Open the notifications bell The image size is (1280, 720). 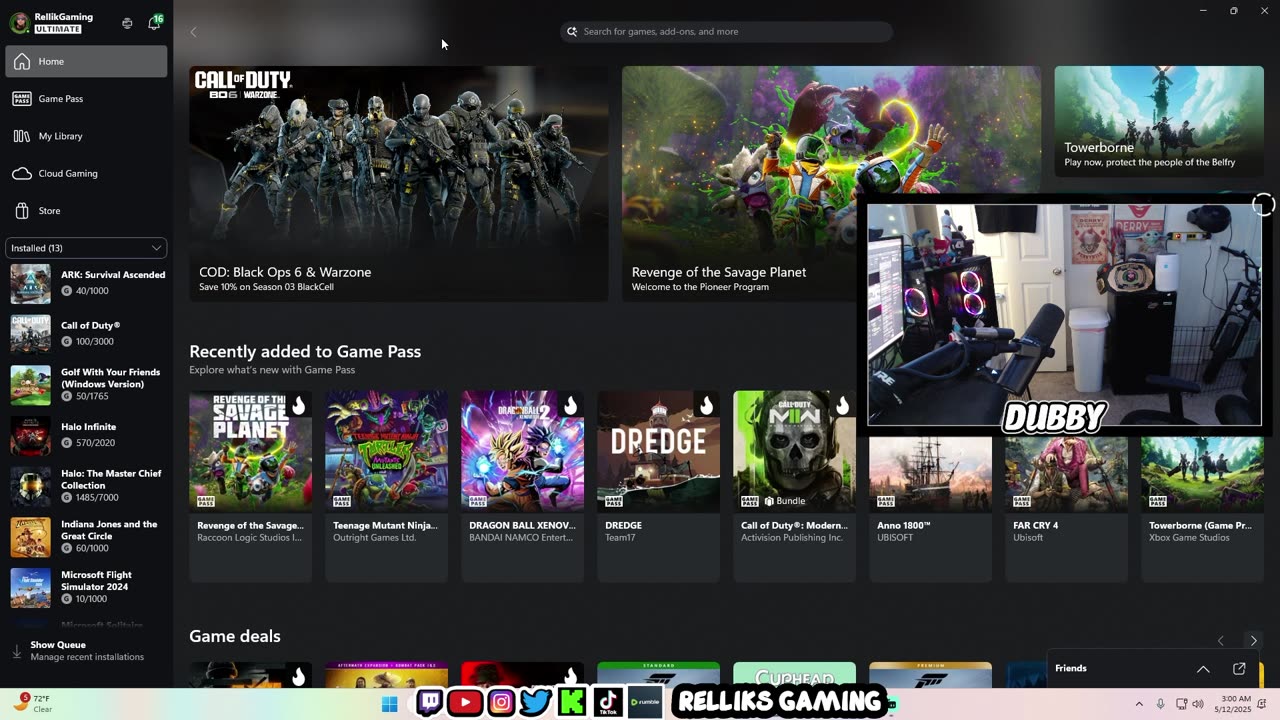pos(154,23)
